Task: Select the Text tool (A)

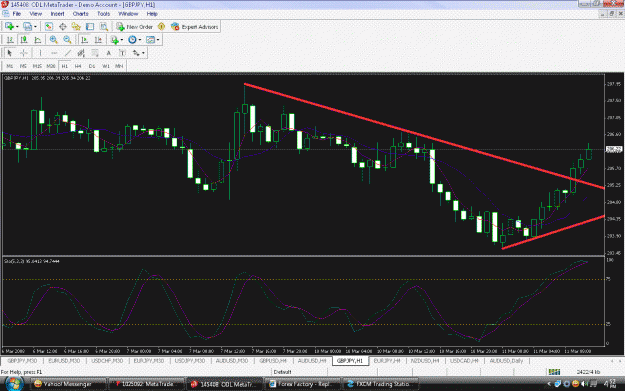Action: tap(108, 53)
